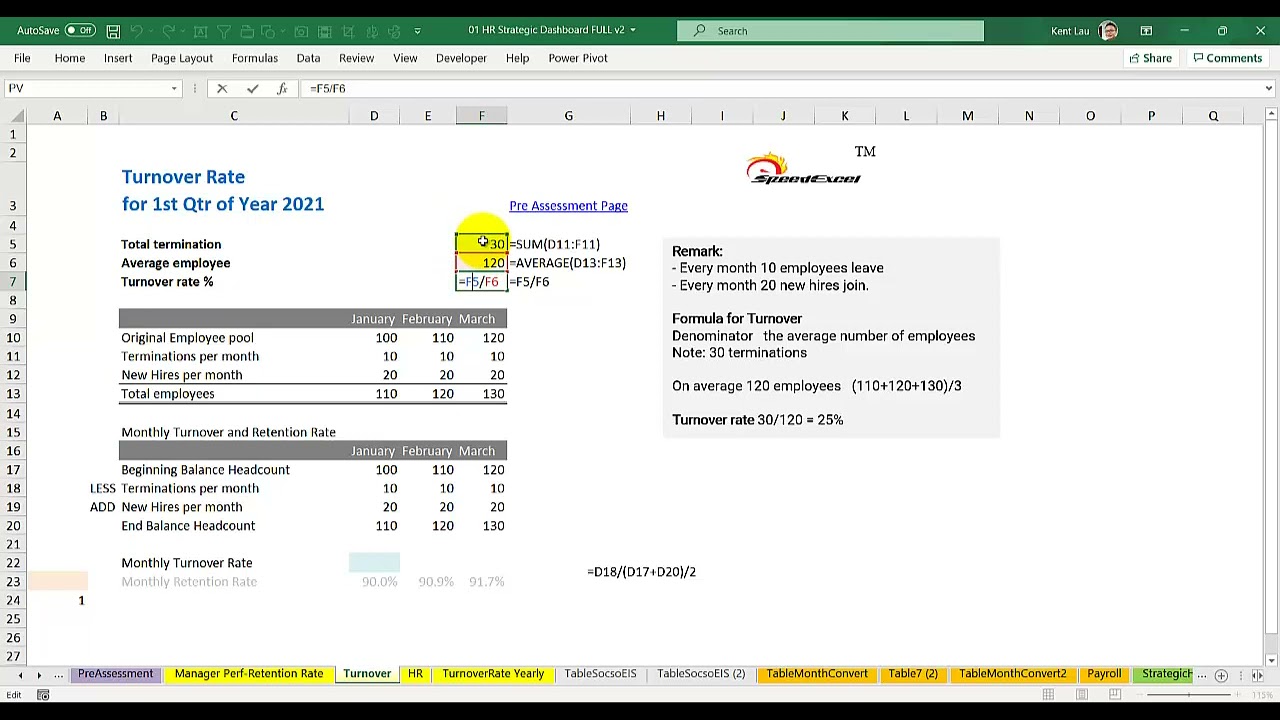
Task: Click the Search box in title bar
Action: pos(830,31)
